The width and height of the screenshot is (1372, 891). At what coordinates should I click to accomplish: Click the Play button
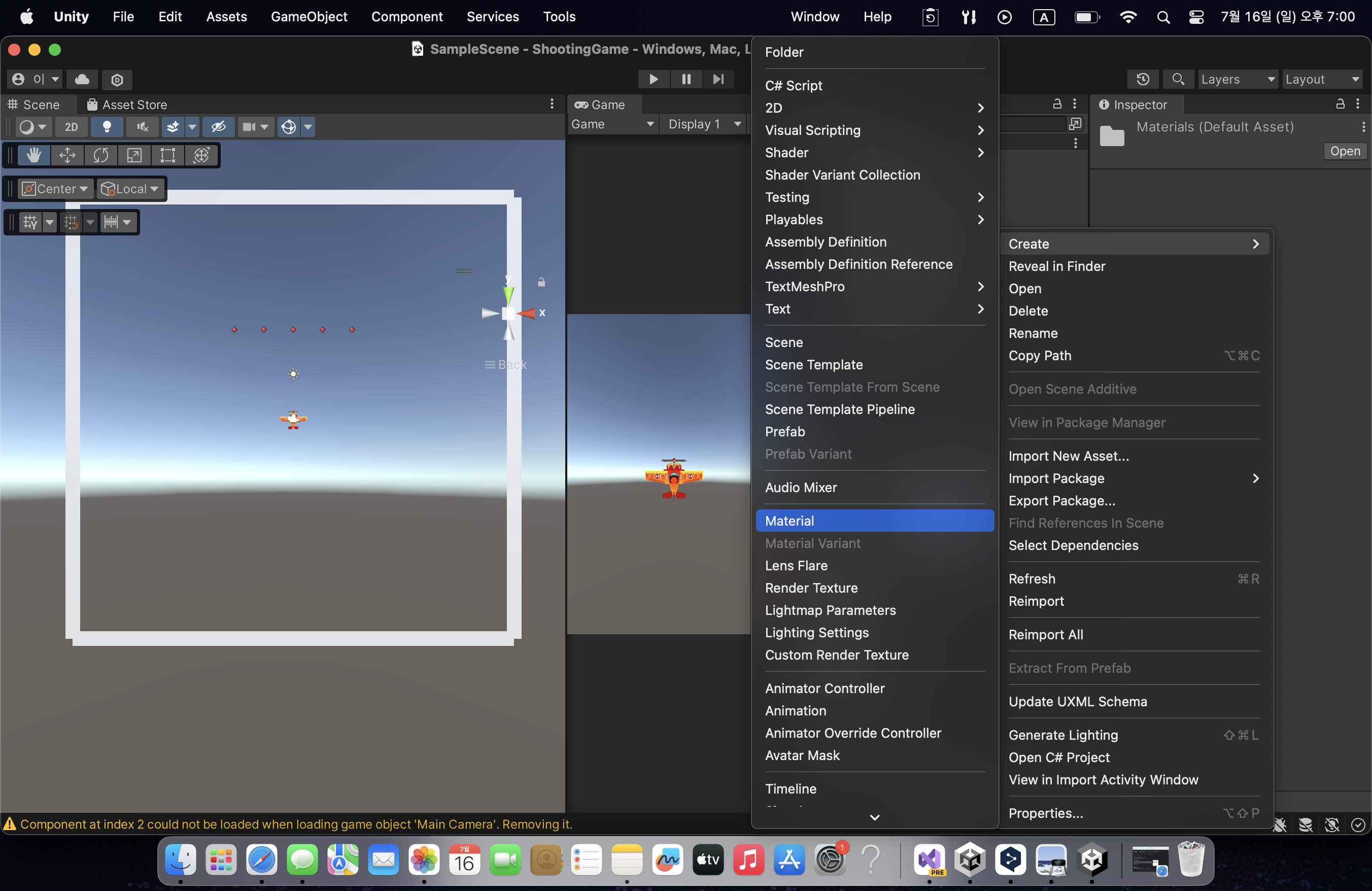click(x=653, y=80)
